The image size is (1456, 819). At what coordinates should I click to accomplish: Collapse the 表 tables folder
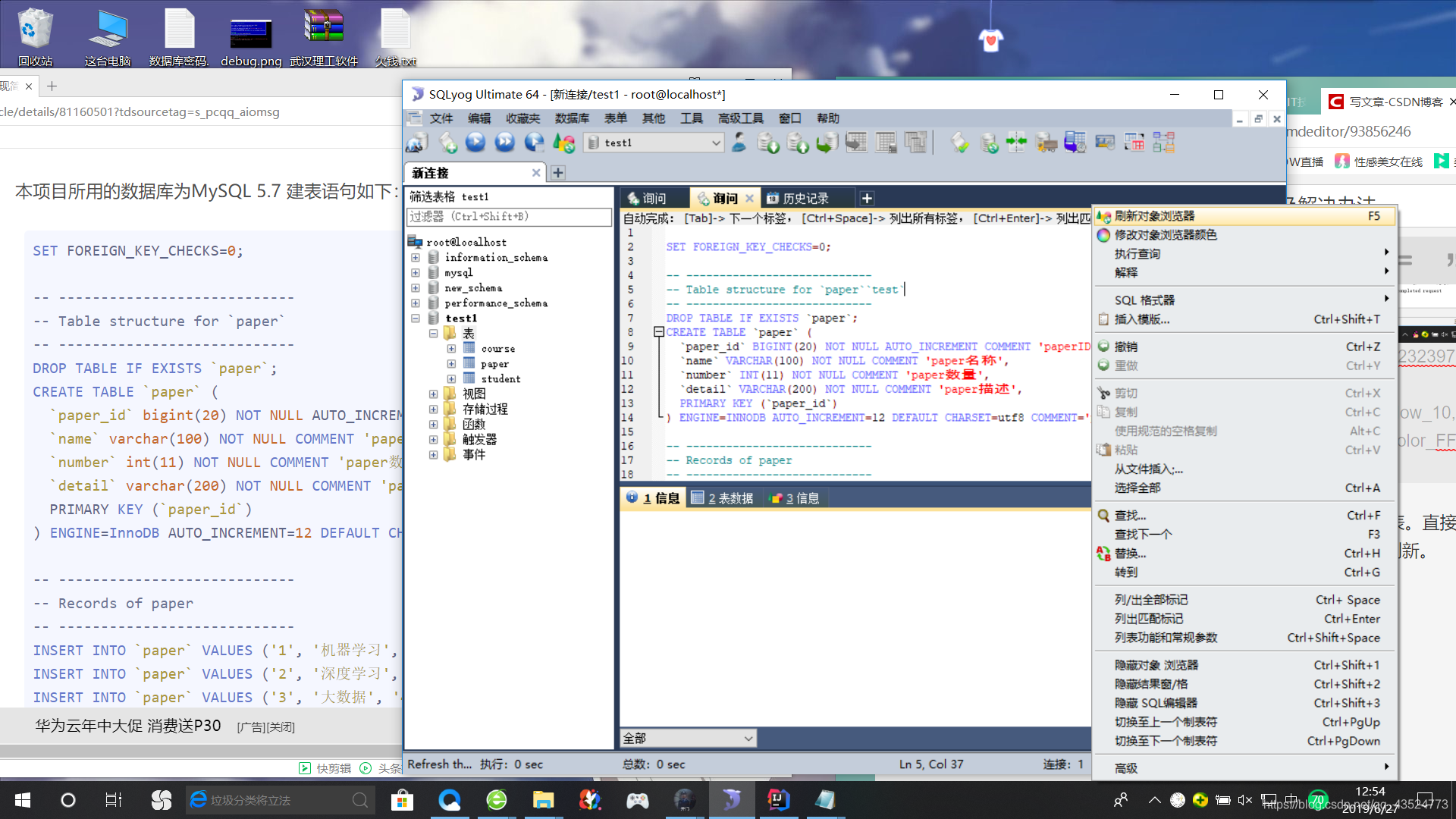coord(434,334)
